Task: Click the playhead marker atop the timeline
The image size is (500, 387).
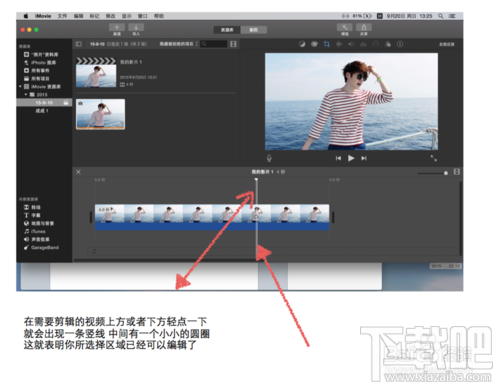Action: [x=256, y=180]
